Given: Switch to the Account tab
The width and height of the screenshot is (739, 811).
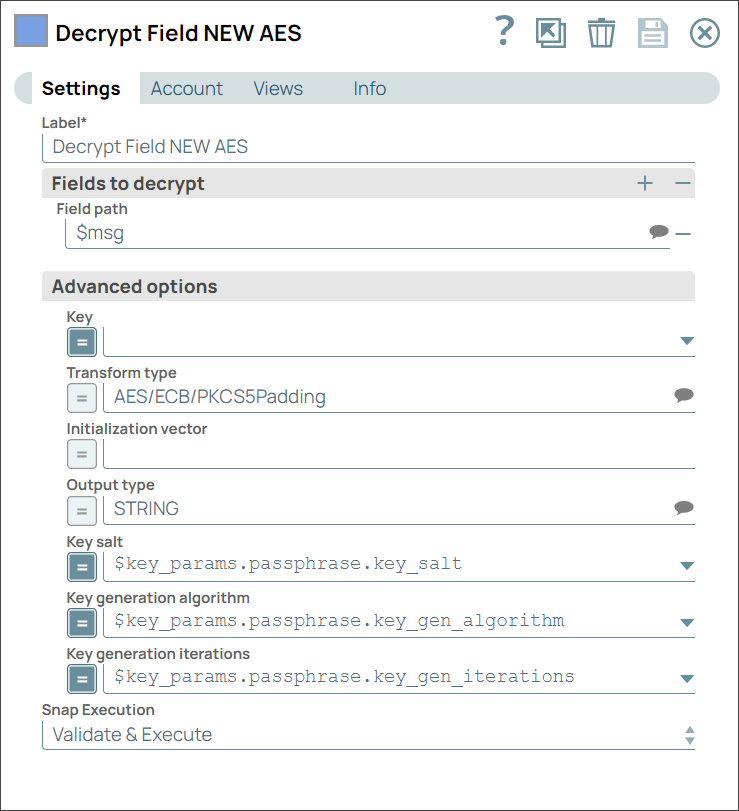Looking at the screenshot, I should click(x=187, y=88).
